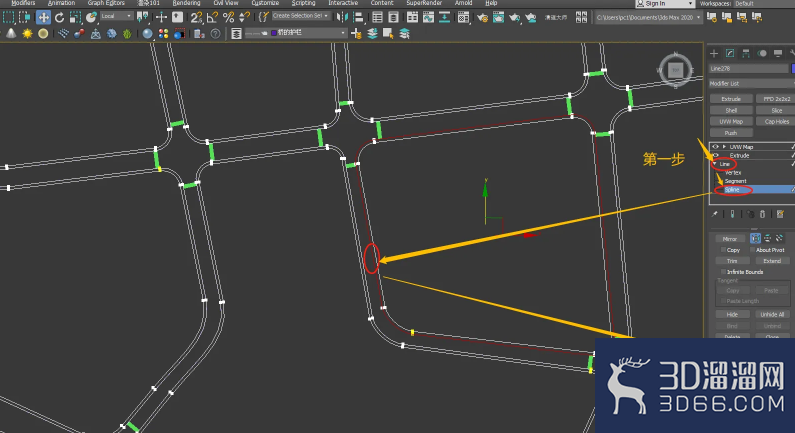Switch to the Hierarchy panel icon
This screenshot has width=795, height=433.
(x=746, y=53)
